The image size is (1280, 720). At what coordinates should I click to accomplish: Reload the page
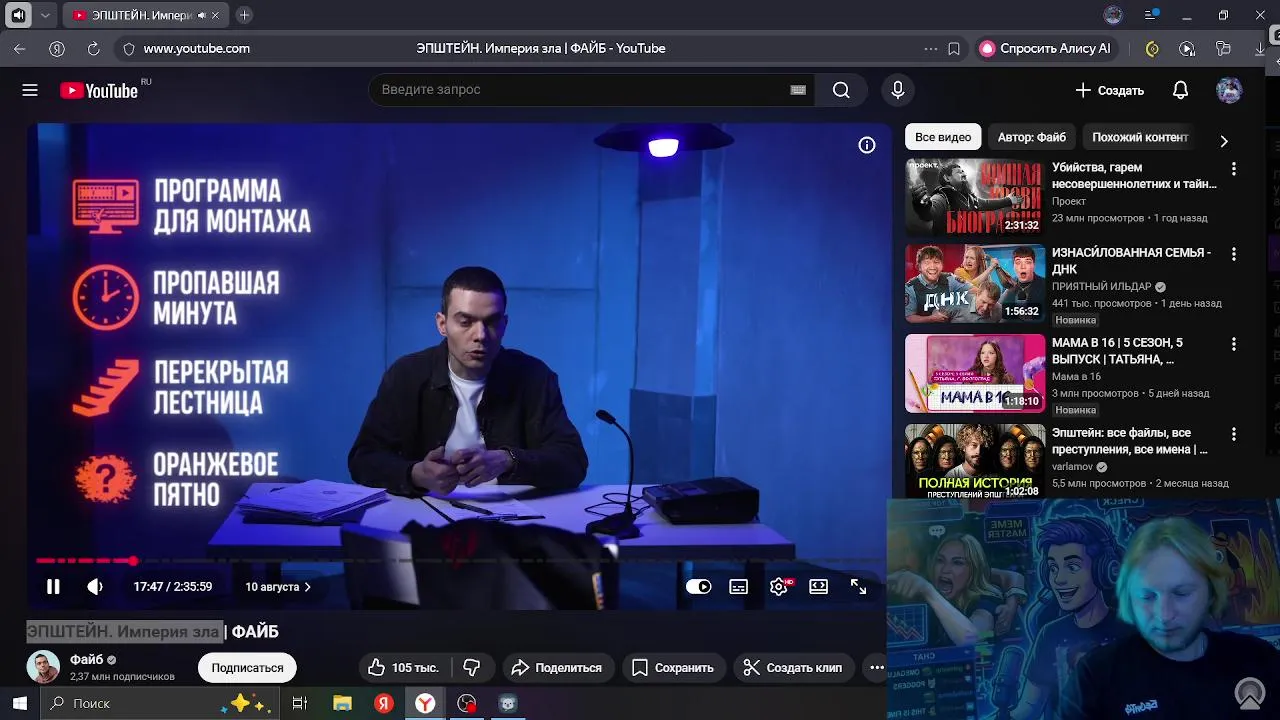[x=93, y=48]
